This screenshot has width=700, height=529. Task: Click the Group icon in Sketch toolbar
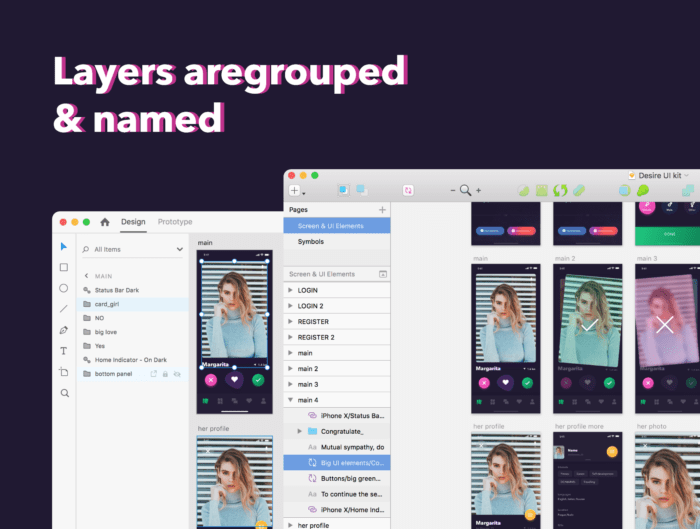(x=343, y=191)
